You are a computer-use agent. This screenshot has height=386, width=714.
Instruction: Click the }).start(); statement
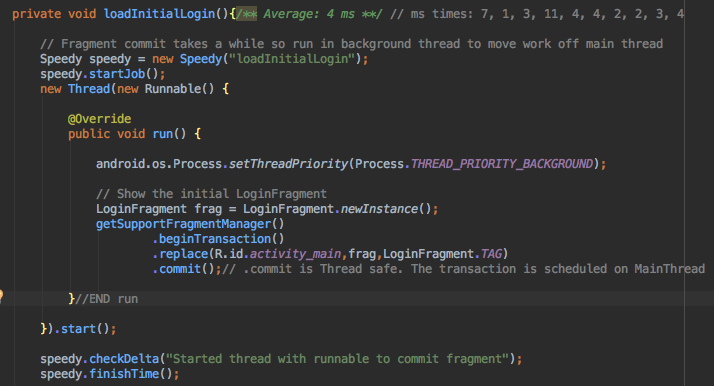tap(78, 329)
